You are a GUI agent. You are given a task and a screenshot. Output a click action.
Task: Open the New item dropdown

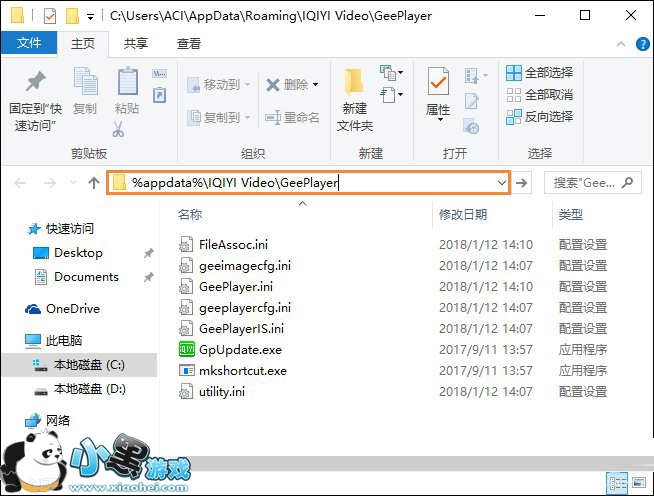pos(391,73)
